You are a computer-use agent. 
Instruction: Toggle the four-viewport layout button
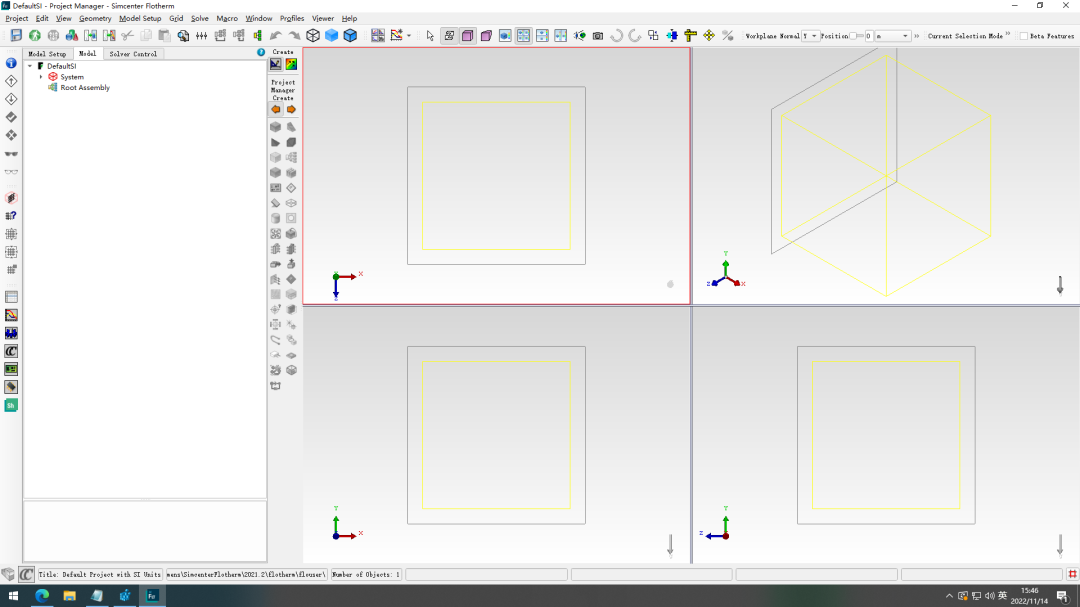click(523, 35)
